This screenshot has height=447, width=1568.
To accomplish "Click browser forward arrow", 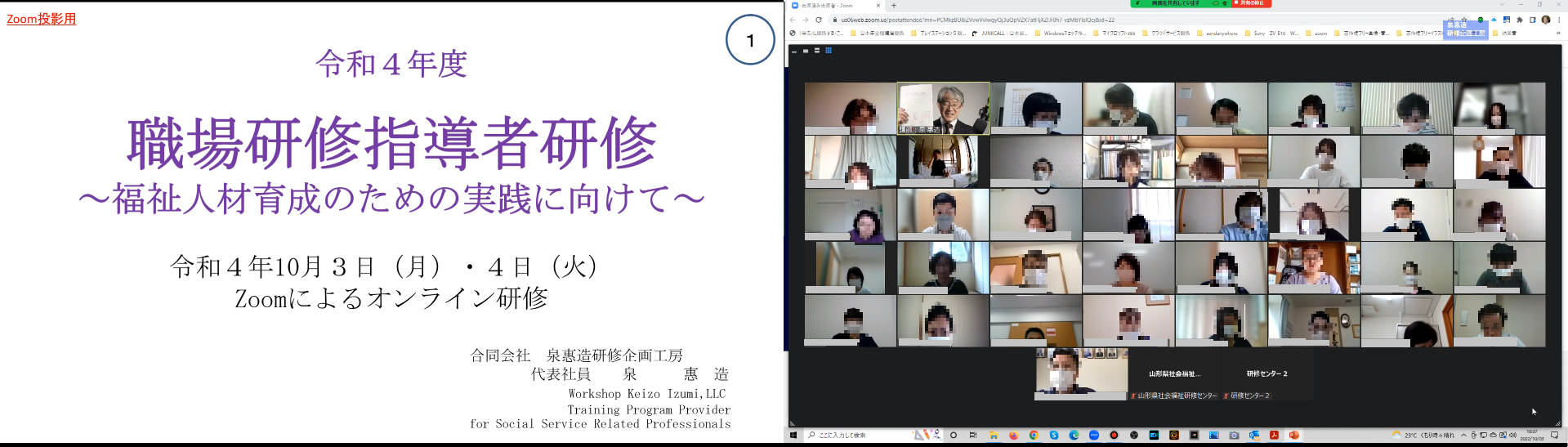I will point(806,20).
